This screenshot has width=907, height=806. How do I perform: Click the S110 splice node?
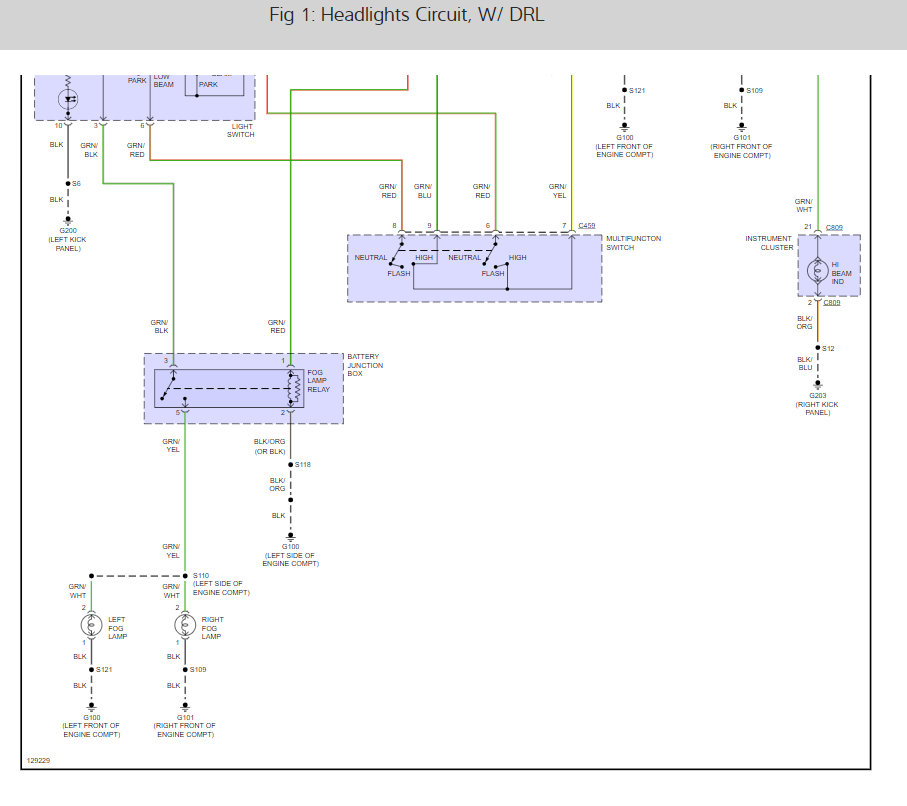point(185,576)
